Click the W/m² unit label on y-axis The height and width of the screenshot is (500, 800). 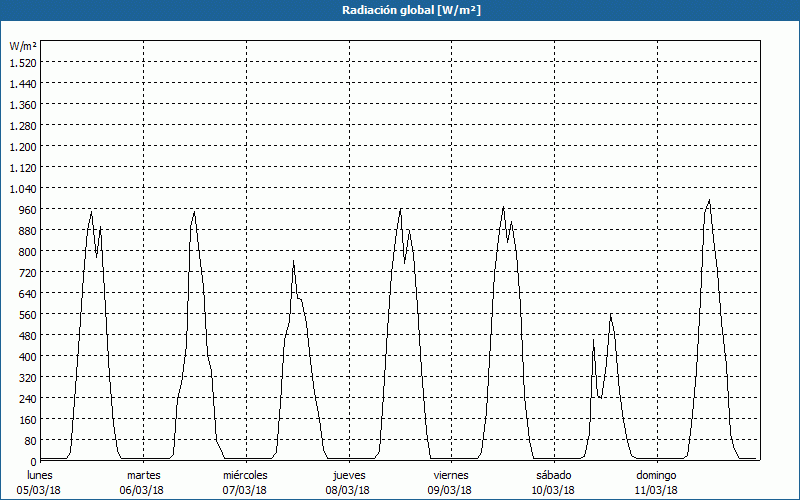23,46
